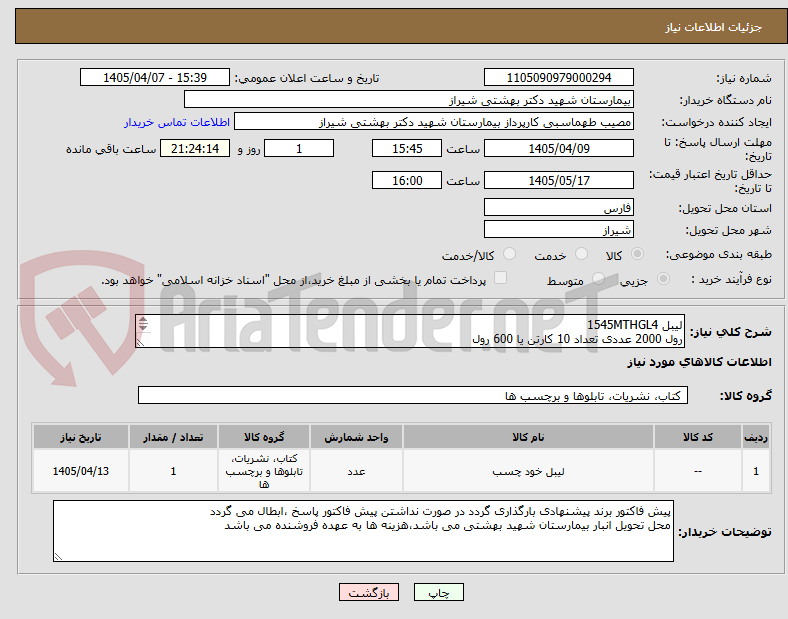Click the شرح کلی نیاز label

click(731, 332)
